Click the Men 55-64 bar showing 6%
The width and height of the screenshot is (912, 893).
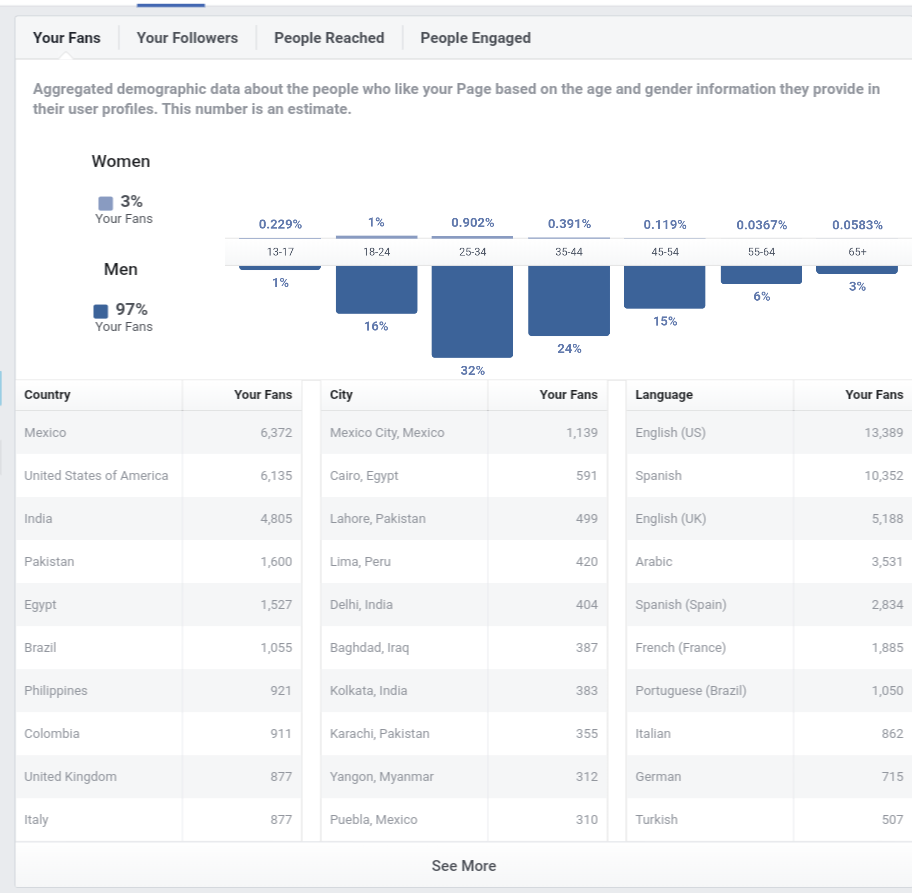click(x=761, y=275)
